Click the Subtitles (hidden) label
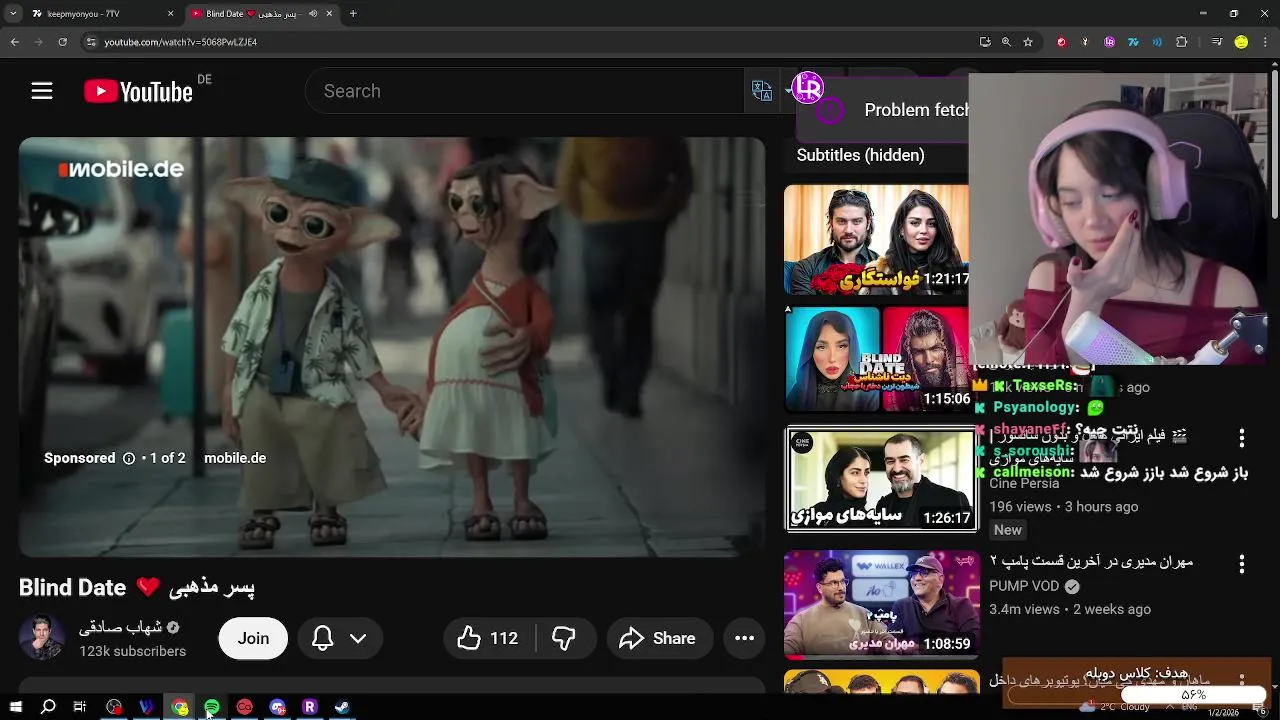Viewport: 1280px width, 720px height. click(x=860, y=155)
